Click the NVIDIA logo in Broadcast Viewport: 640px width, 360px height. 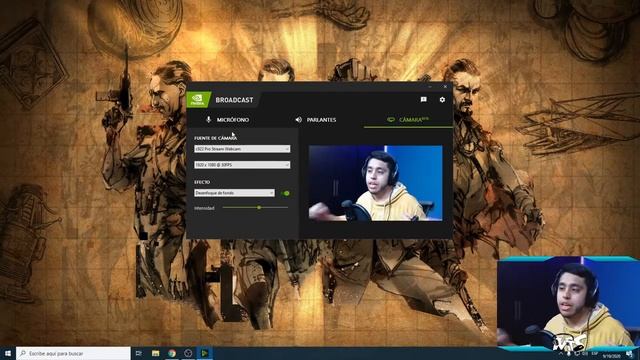point(198,100)
